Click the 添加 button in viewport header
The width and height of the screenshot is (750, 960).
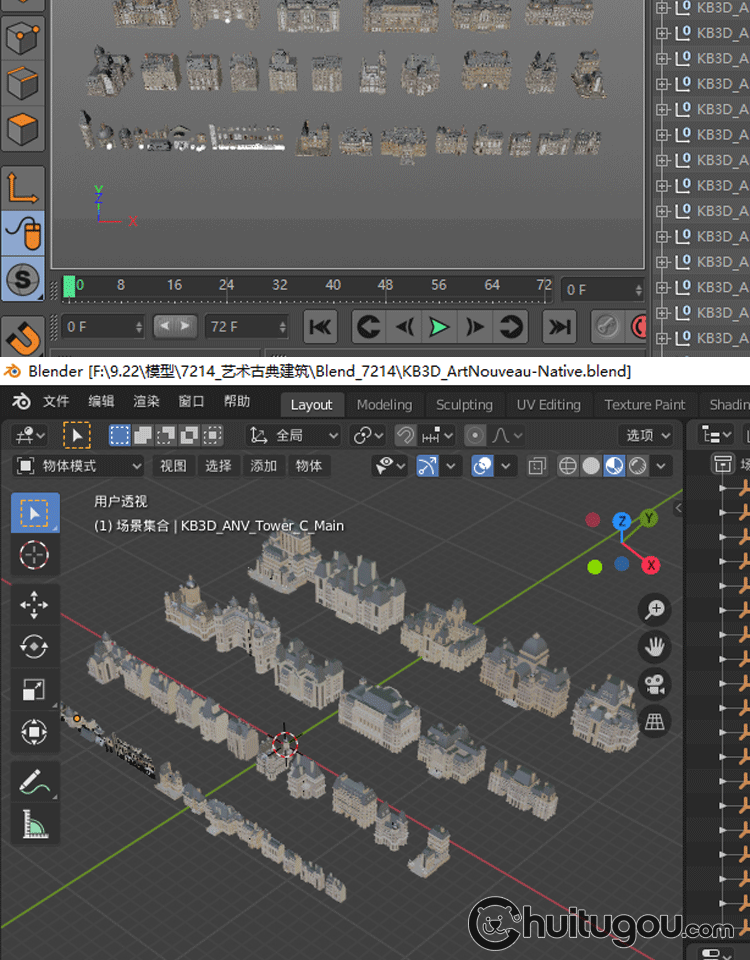pos(263,466)
